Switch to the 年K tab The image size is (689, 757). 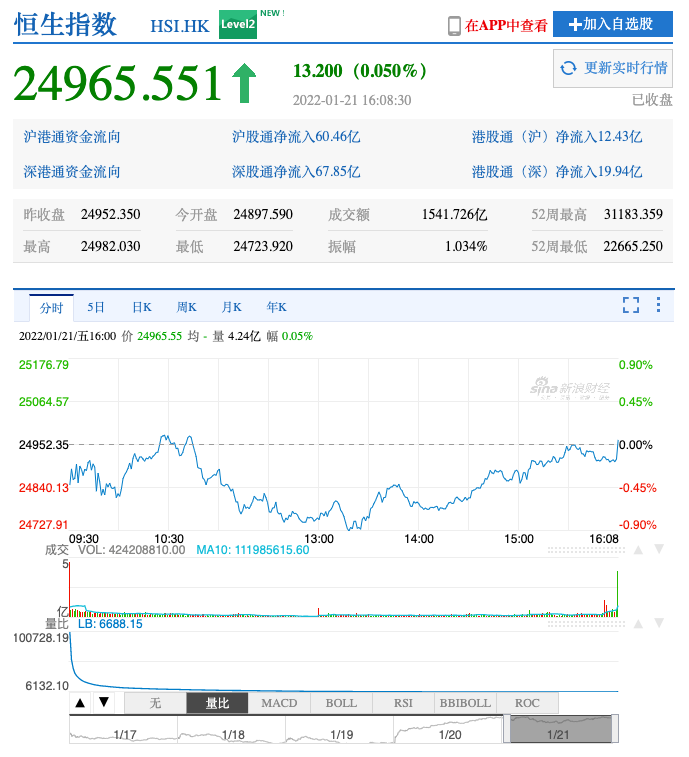pyautogui.click(x=277, y=307)
